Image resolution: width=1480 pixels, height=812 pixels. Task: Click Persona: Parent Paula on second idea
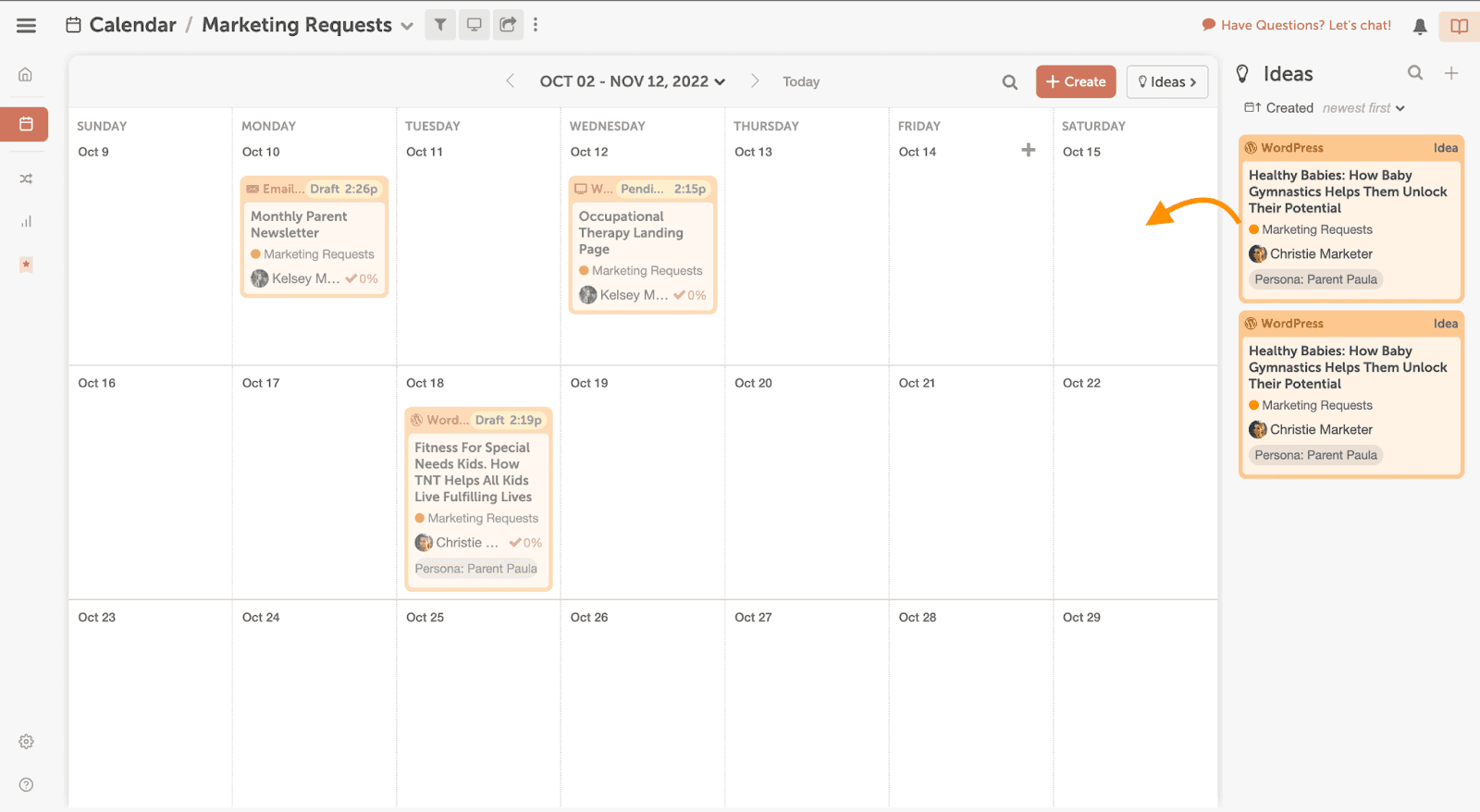[1315, 455]
